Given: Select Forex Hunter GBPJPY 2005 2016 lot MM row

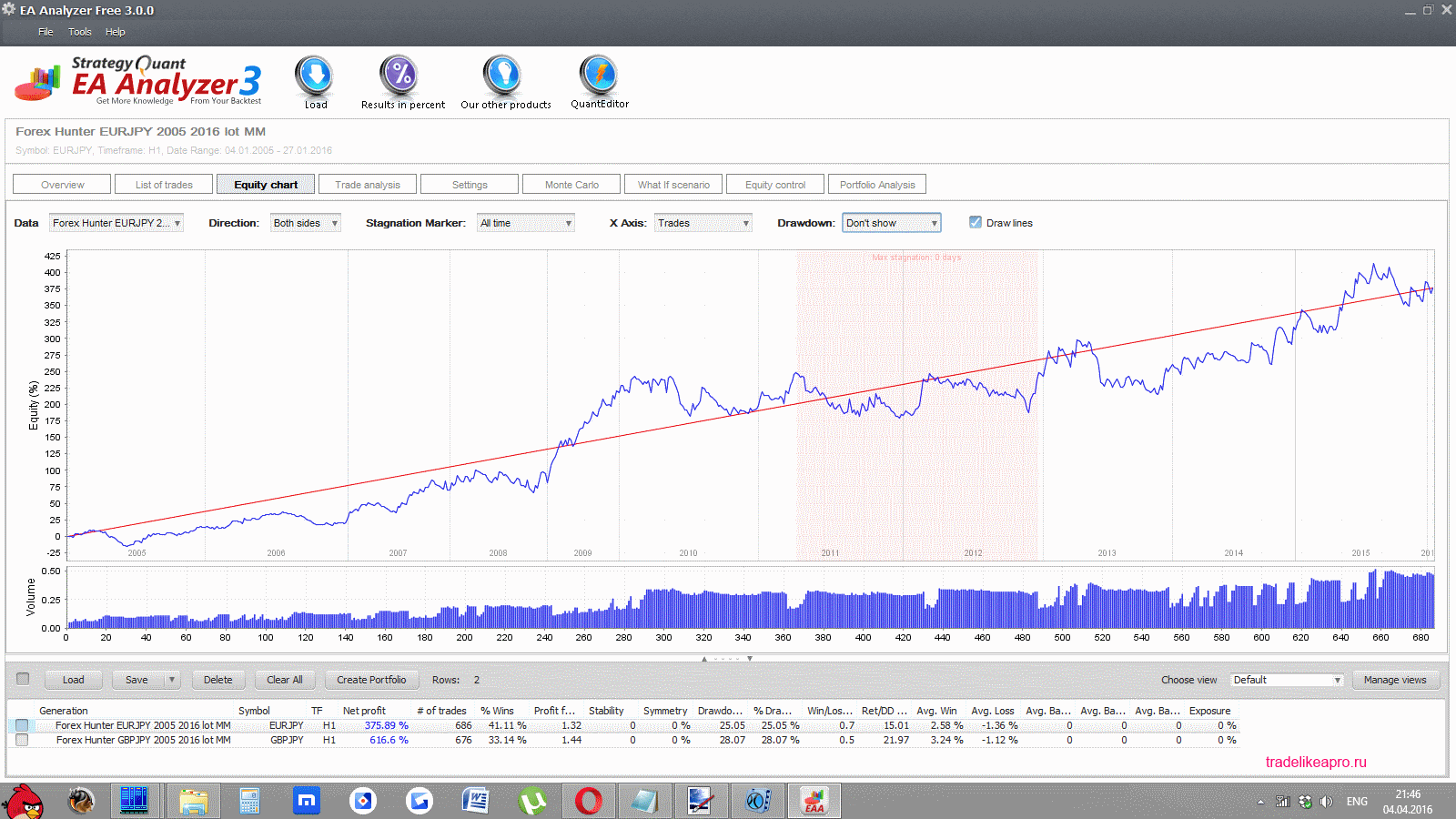Looking at the screenshot, I should pos(624,740).
